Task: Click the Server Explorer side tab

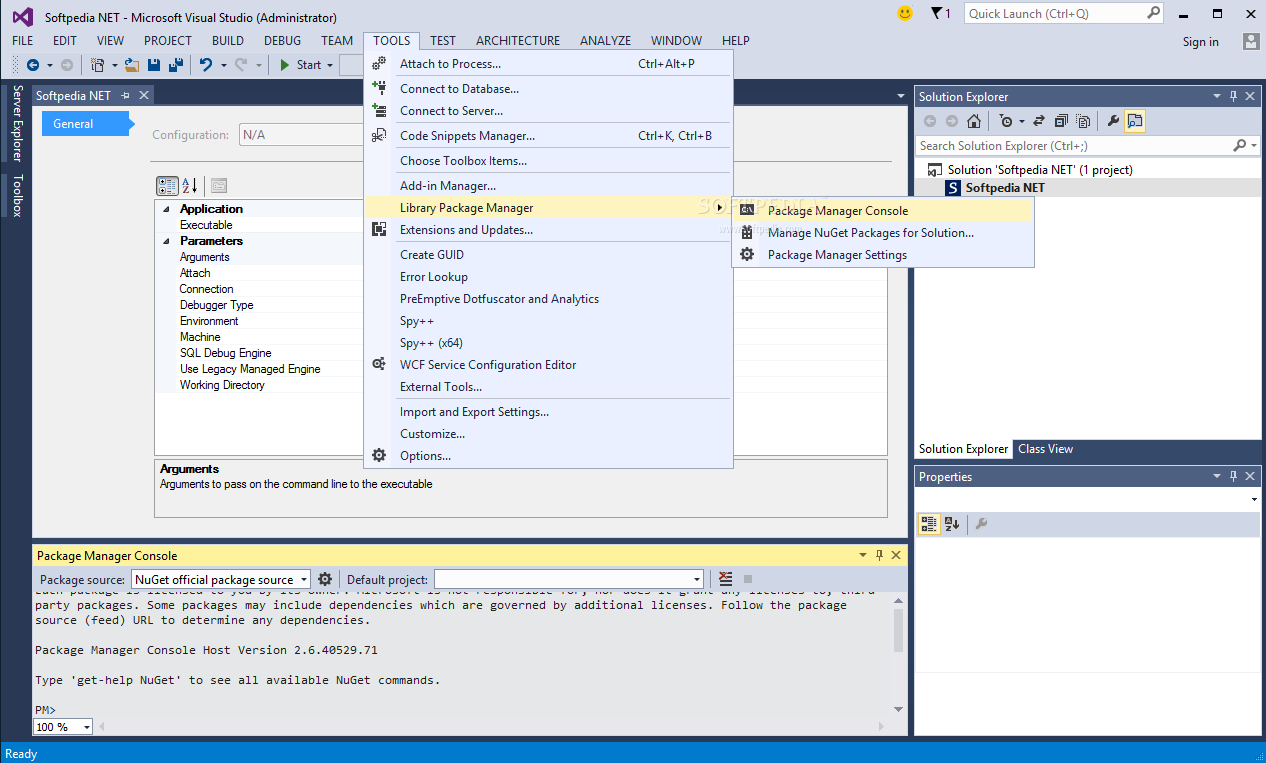Action: point(17,124)
